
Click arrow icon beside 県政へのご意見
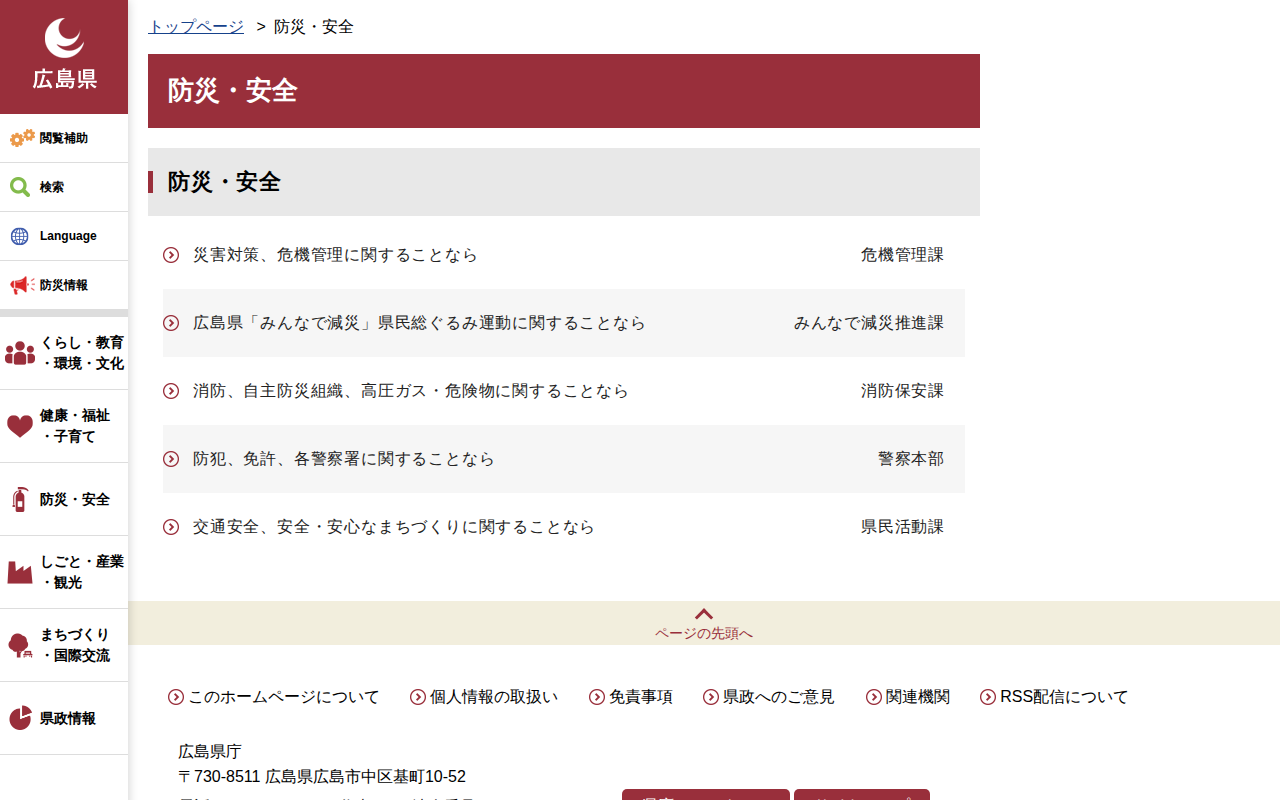[711, 697]
